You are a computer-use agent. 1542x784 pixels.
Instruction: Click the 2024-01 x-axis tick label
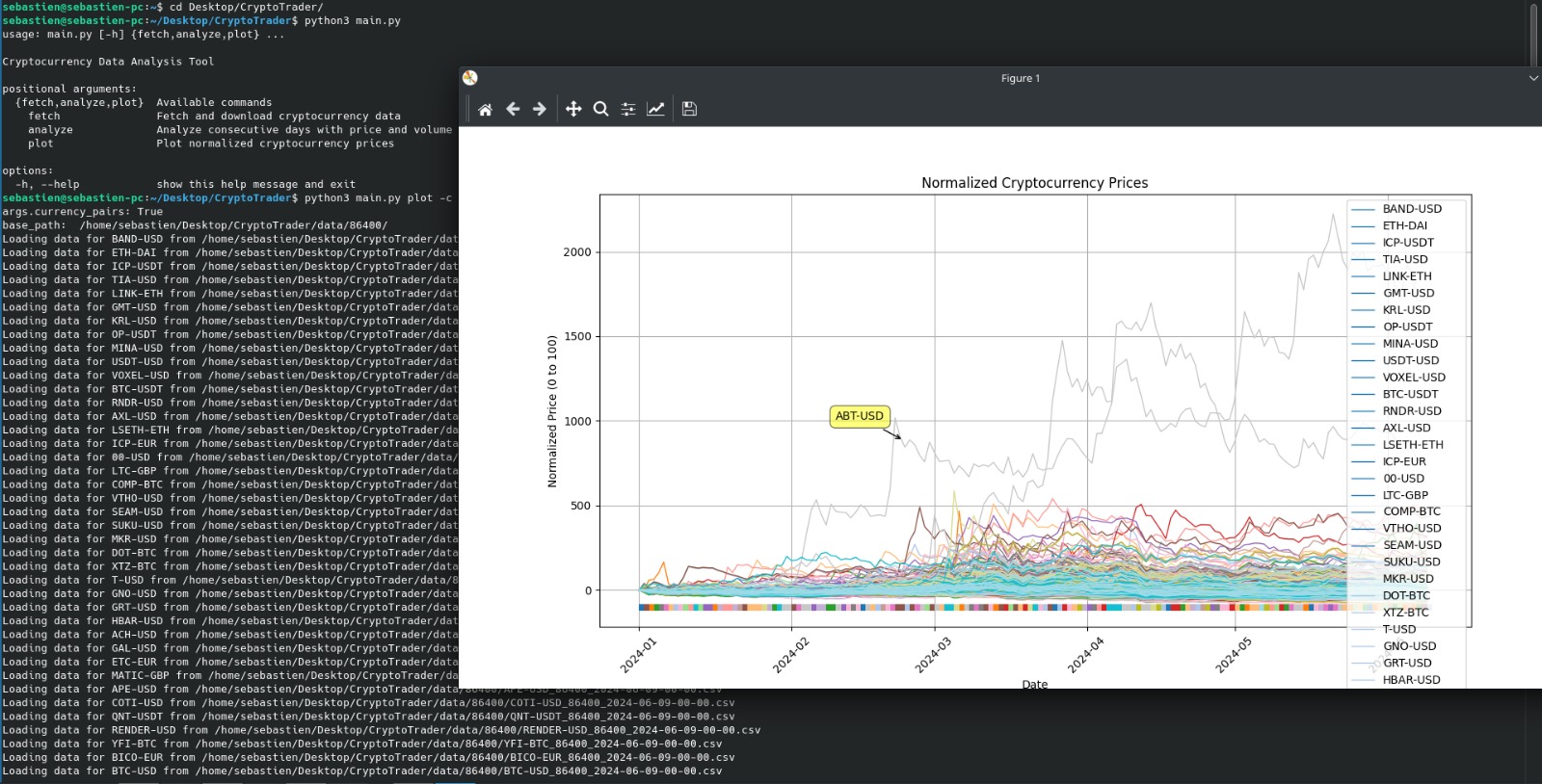click(x=638, y=655)
